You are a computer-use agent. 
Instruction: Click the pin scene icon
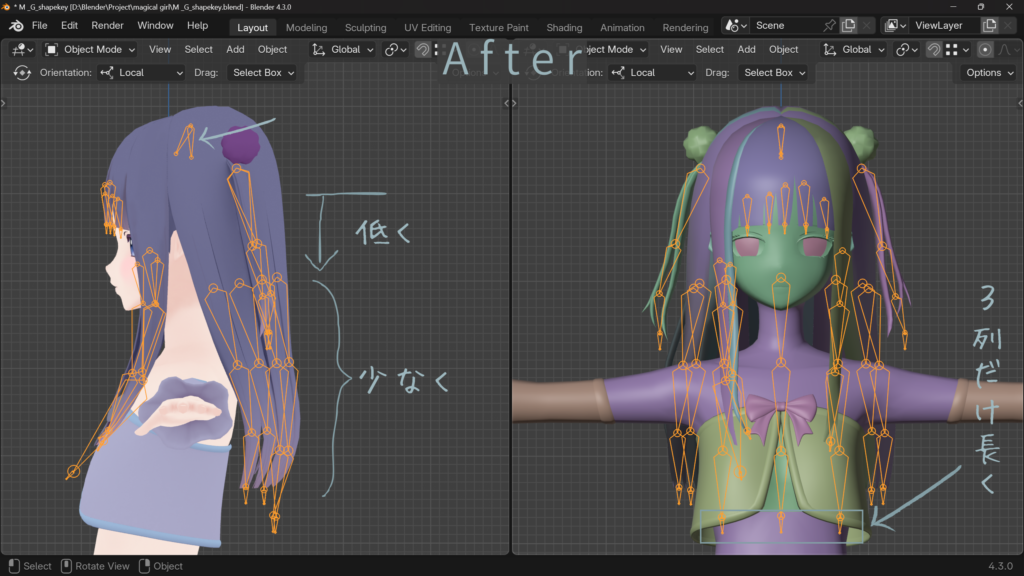[829, 25]
